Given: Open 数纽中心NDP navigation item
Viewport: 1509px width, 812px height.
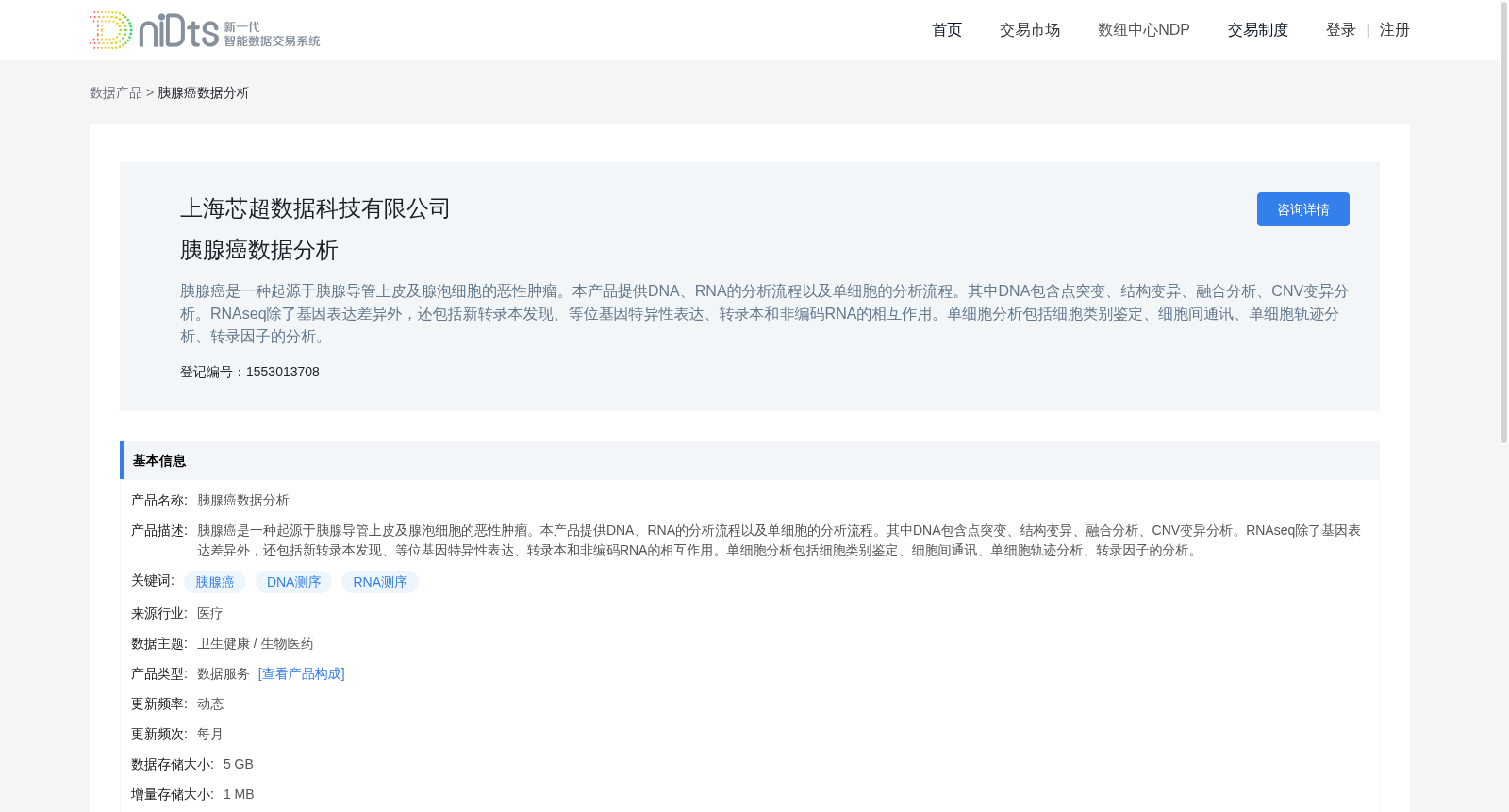Looking at the screenshot, I should [1144, 30].
